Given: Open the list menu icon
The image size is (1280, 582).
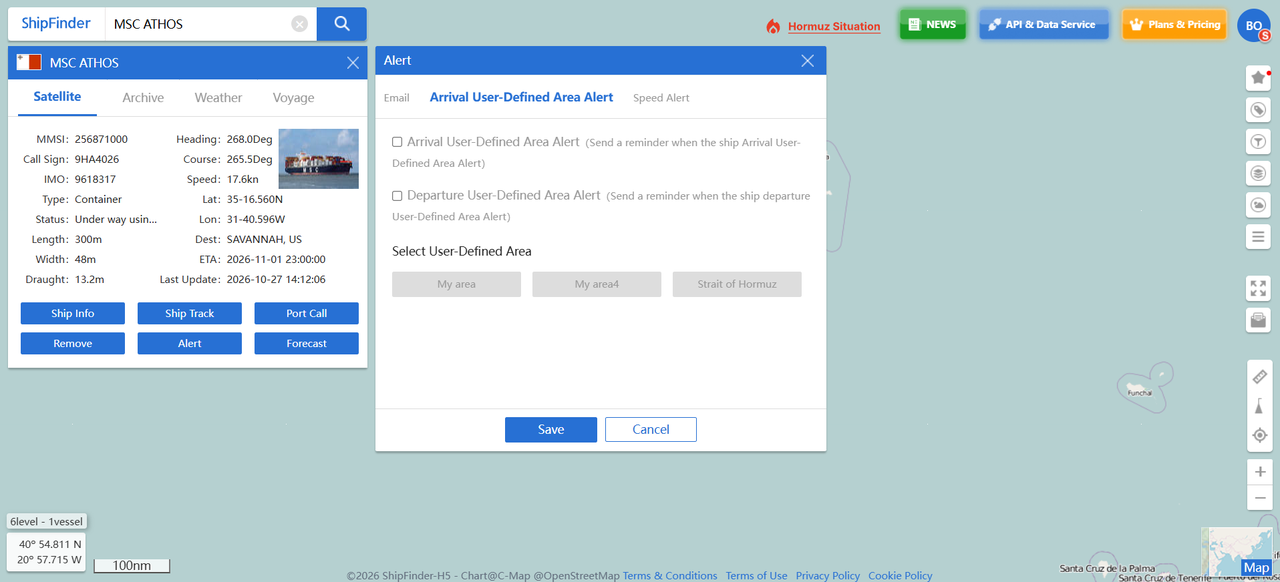Looking at the screenshot, I should coord(1258,237).
